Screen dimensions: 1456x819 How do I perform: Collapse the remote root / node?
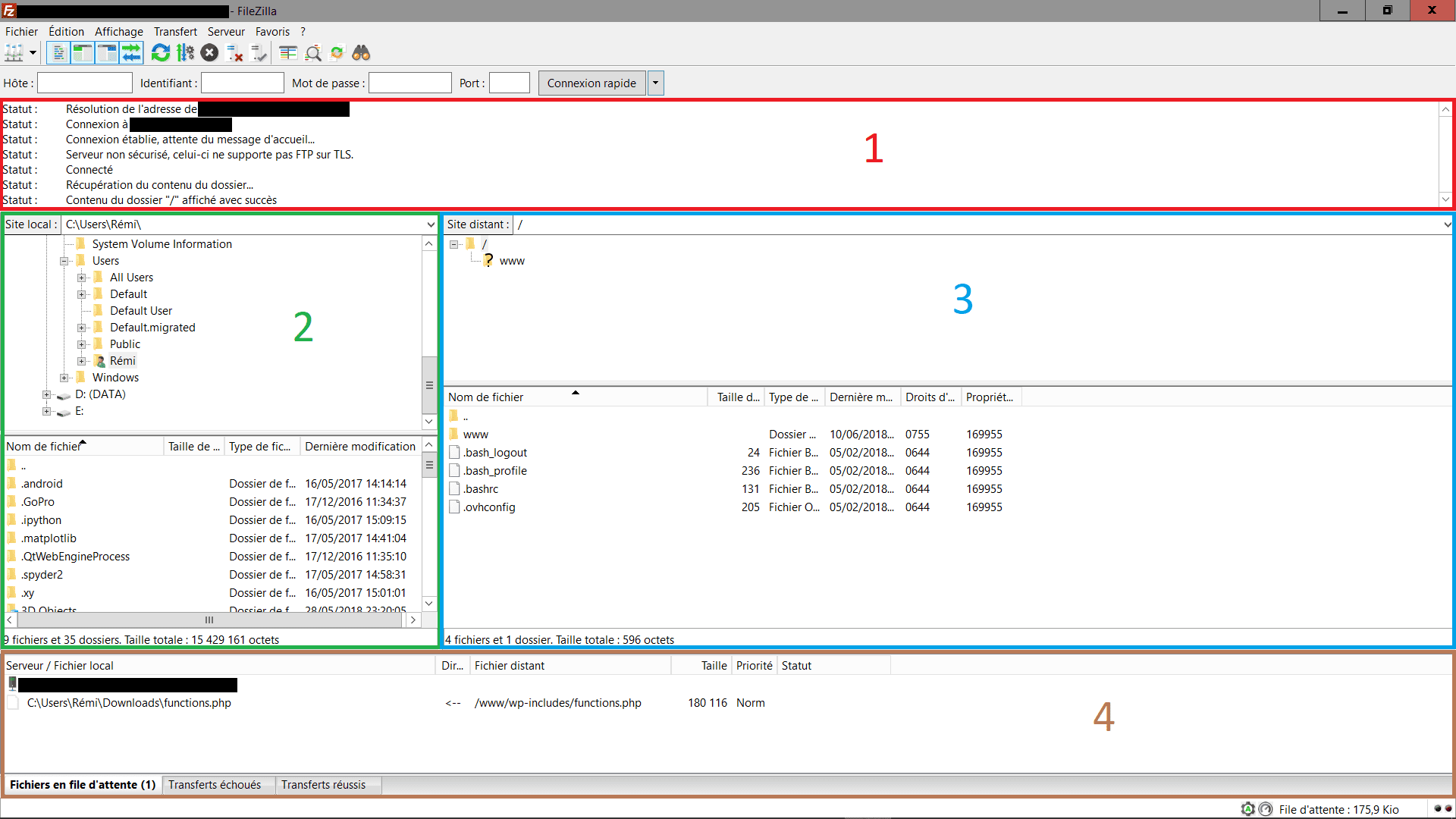[x=453, y=244]
